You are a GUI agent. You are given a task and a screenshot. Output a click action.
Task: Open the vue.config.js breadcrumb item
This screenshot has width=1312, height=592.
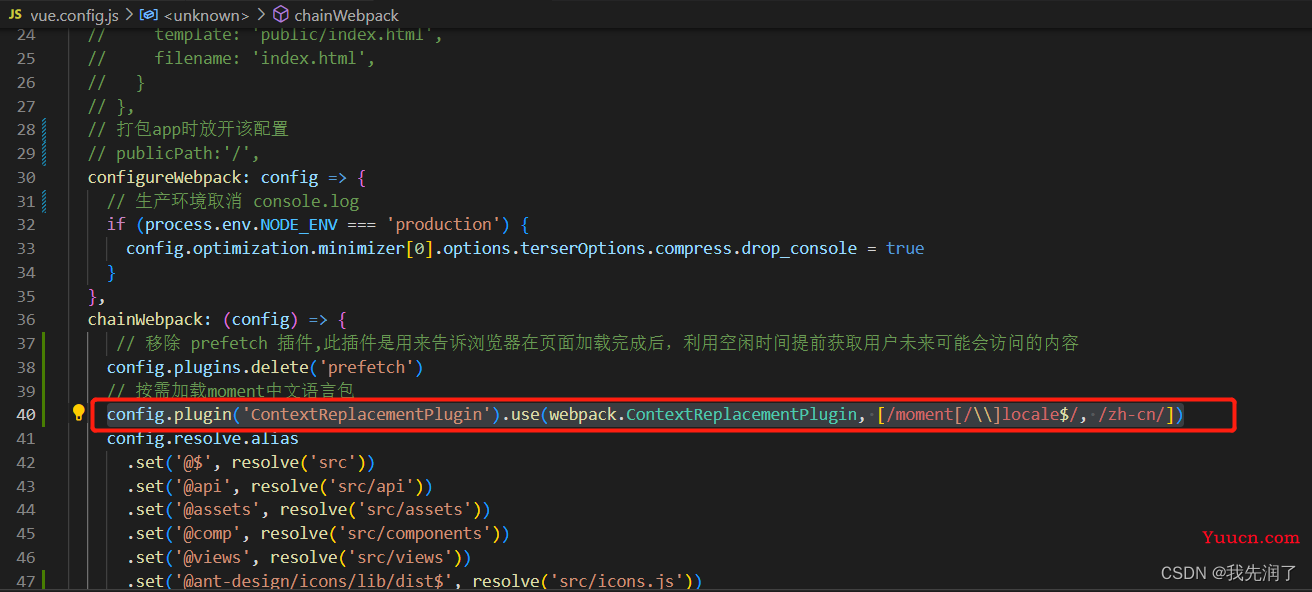[x=76, y=15]
